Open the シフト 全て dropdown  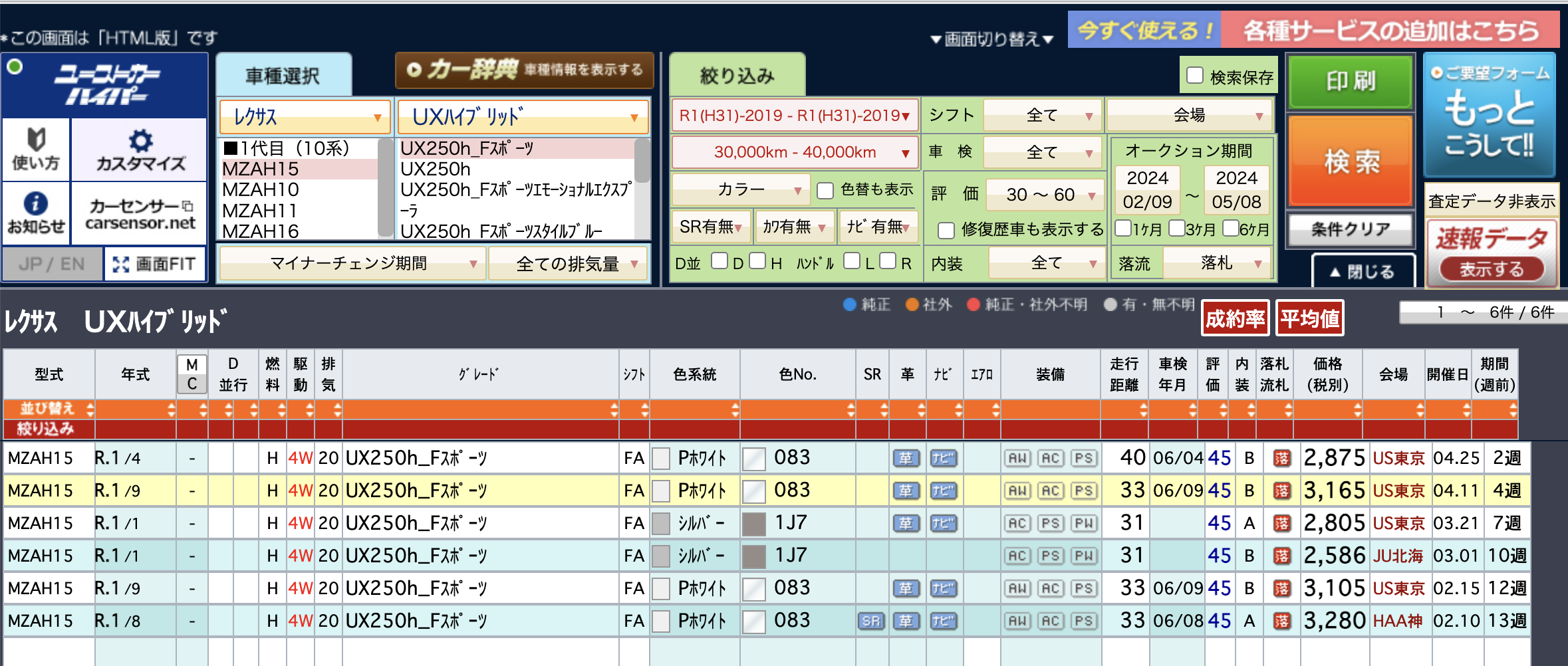[x=1042, y=115]
